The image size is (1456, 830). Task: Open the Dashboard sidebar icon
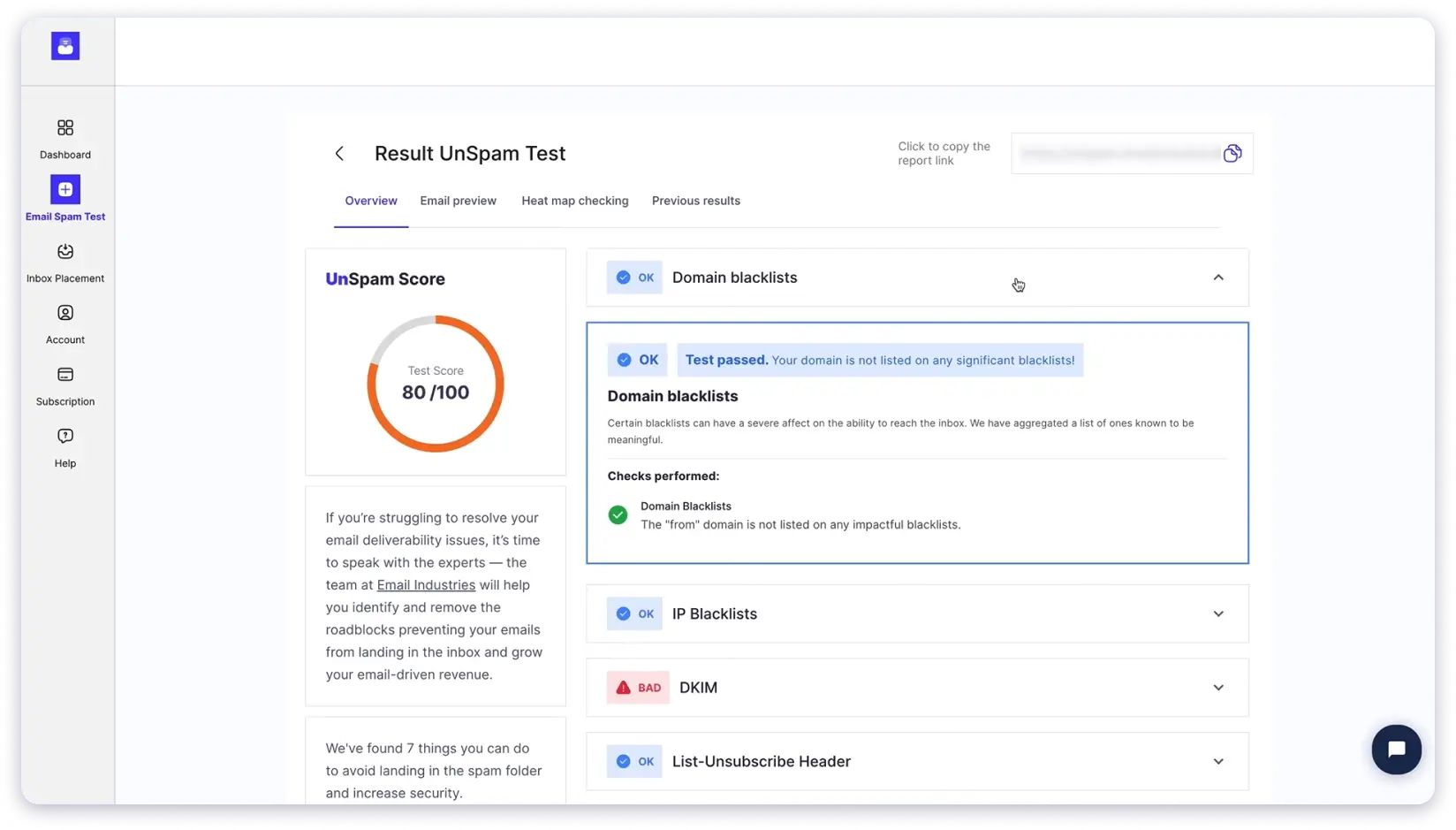[x=65, y=128]
